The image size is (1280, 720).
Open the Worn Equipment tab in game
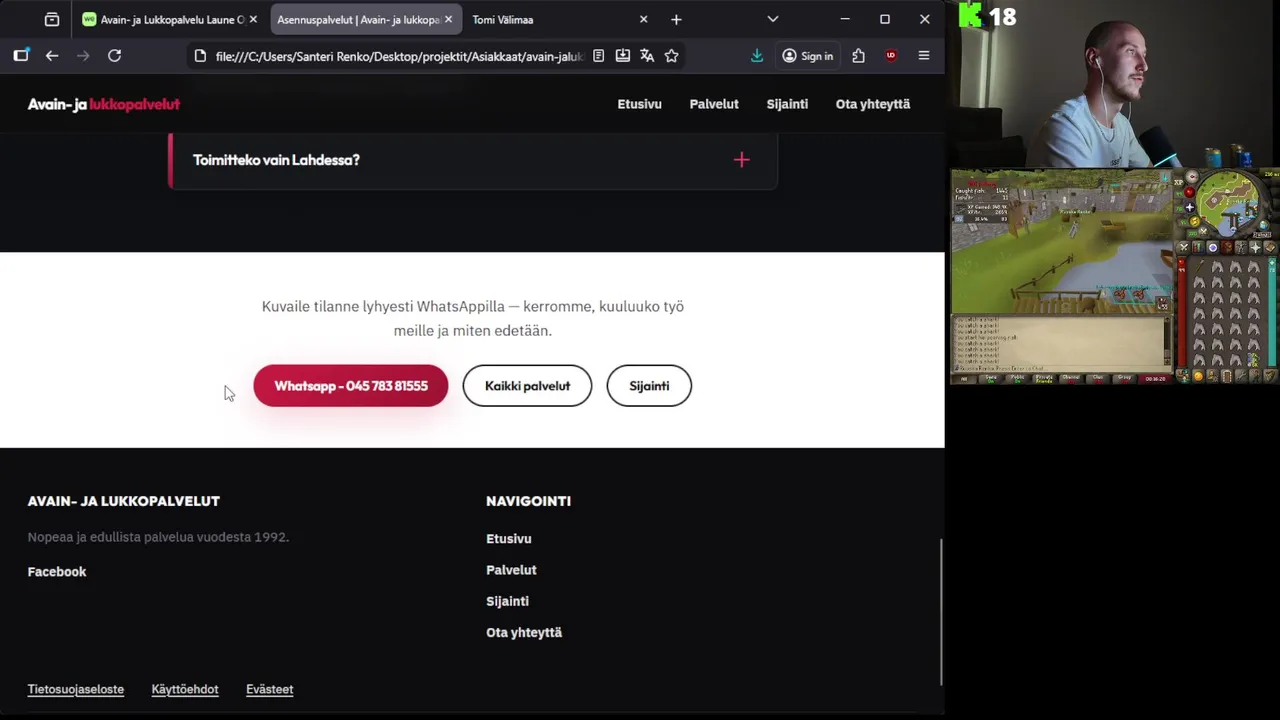point(1241,247)
